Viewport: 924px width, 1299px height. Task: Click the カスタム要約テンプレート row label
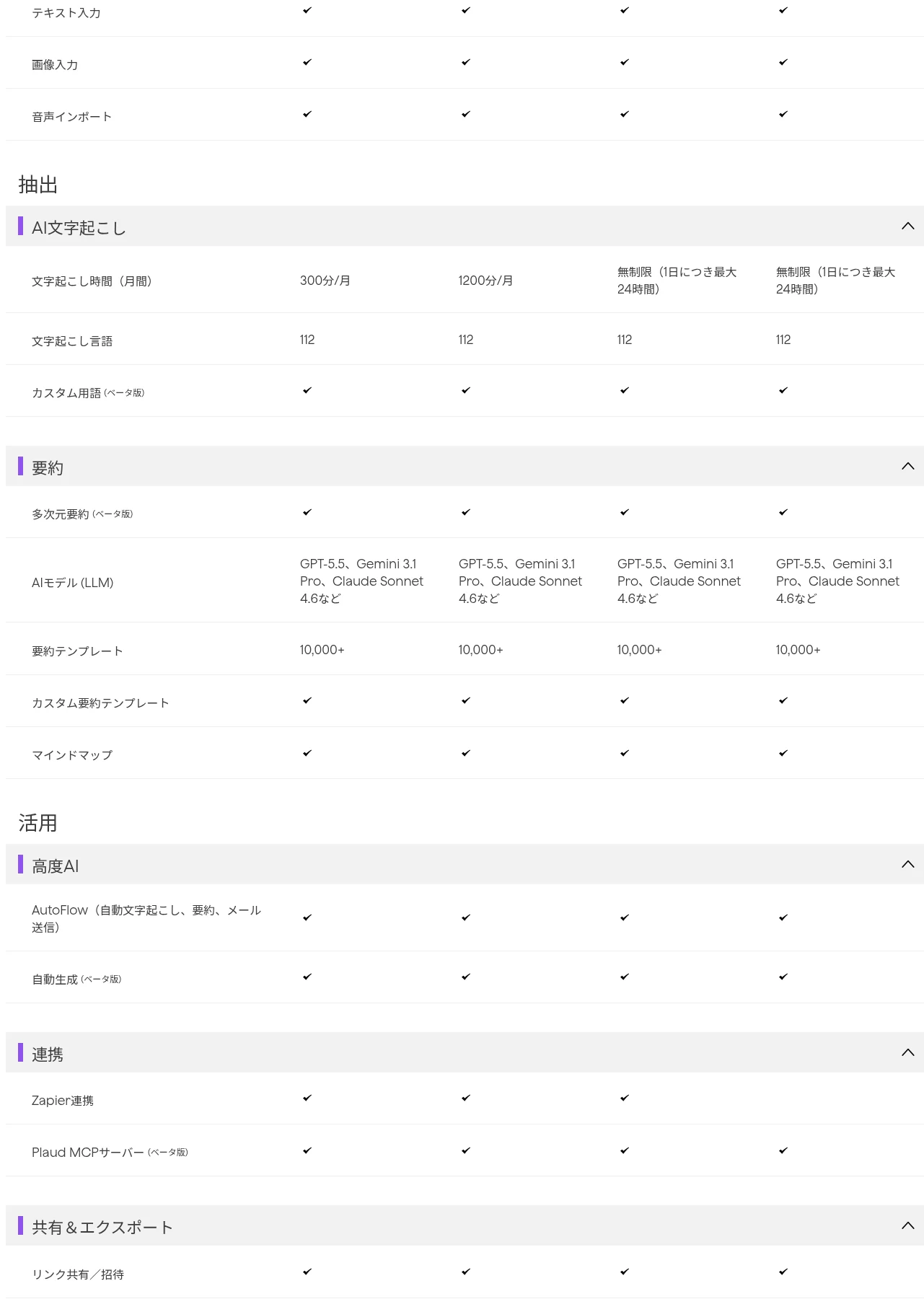(100, 703)
